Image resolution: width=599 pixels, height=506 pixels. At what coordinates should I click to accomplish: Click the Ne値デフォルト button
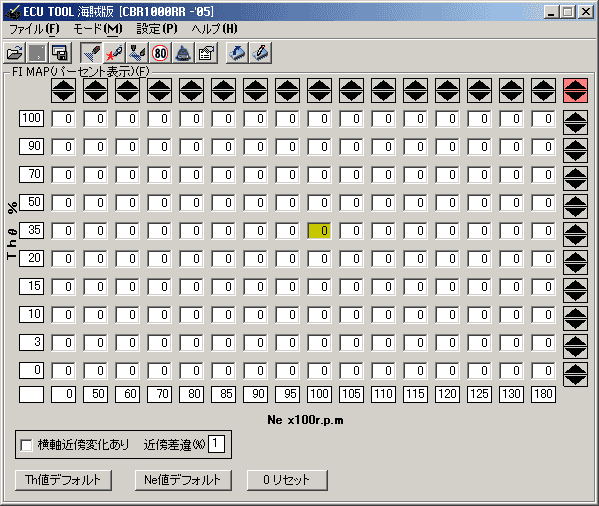coord(183,480)
